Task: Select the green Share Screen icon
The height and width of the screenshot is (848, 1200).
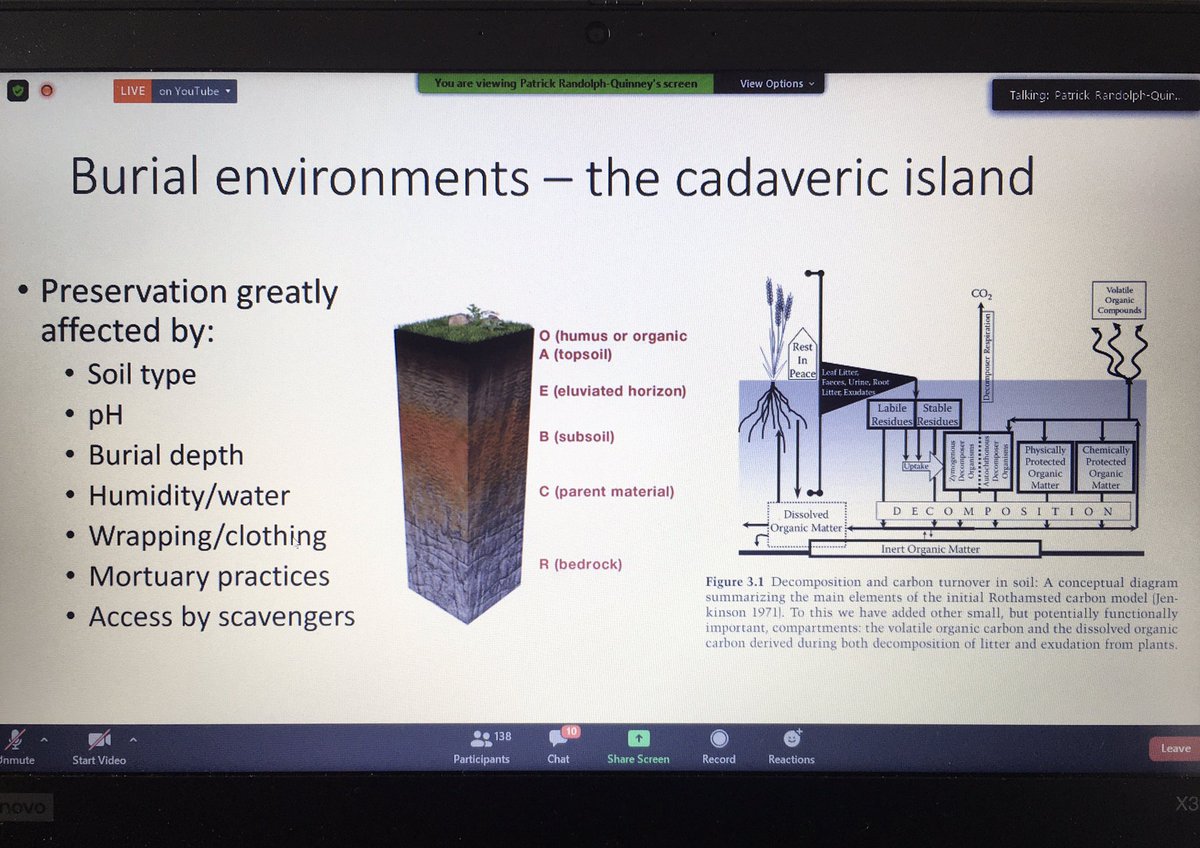Action: (637, 740)
